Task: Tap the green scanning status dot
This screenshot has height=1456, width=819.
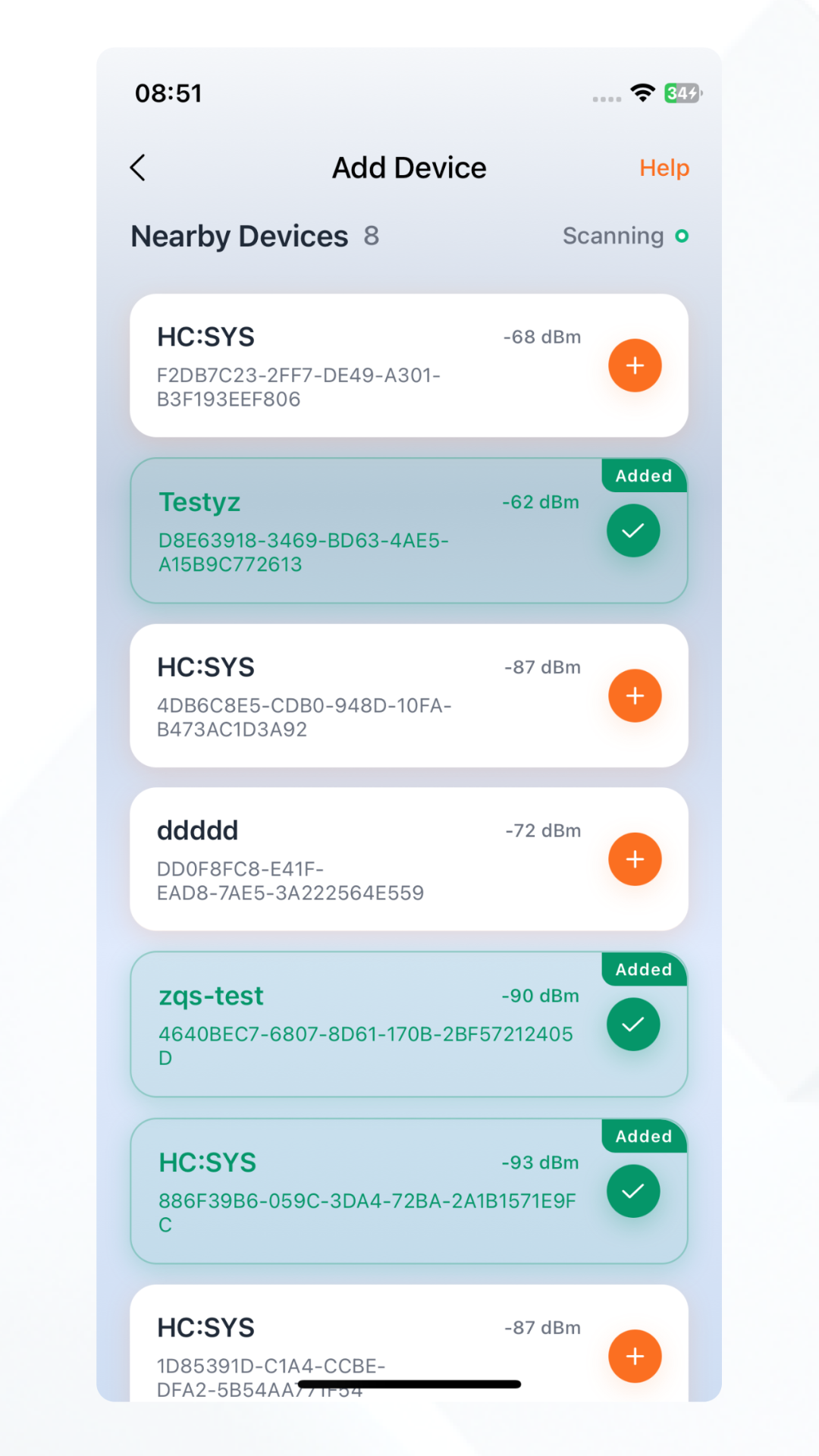Action: [x=682, y=236]
